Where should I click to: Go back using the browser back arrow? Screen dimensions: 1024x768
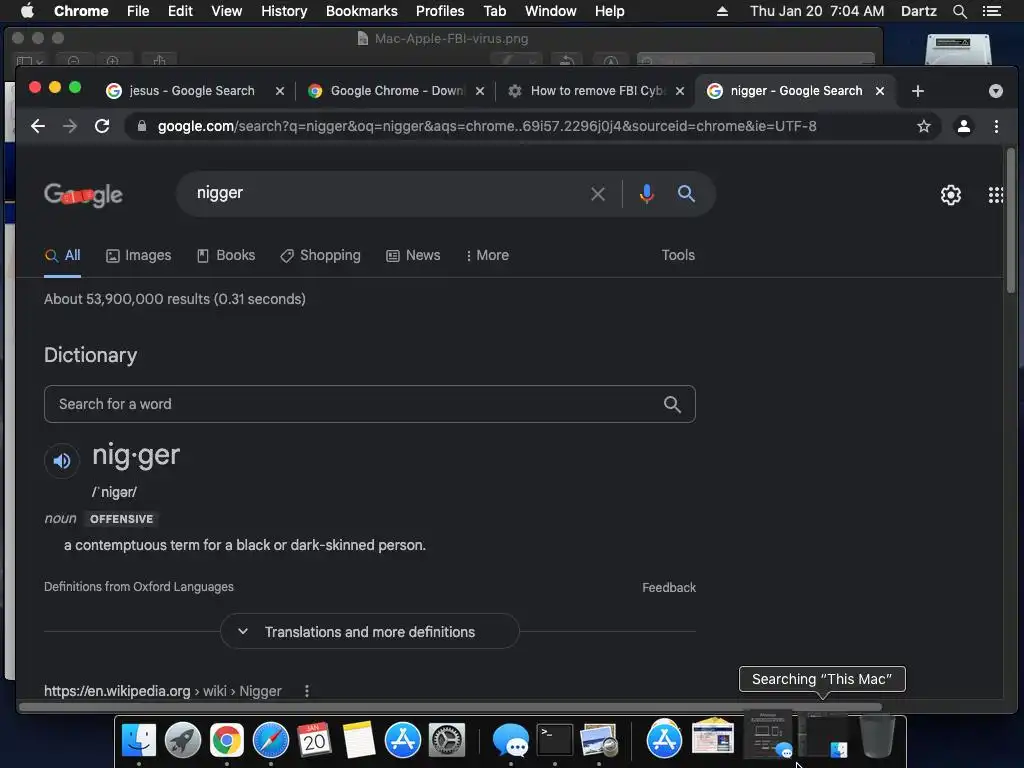[38, 126]
